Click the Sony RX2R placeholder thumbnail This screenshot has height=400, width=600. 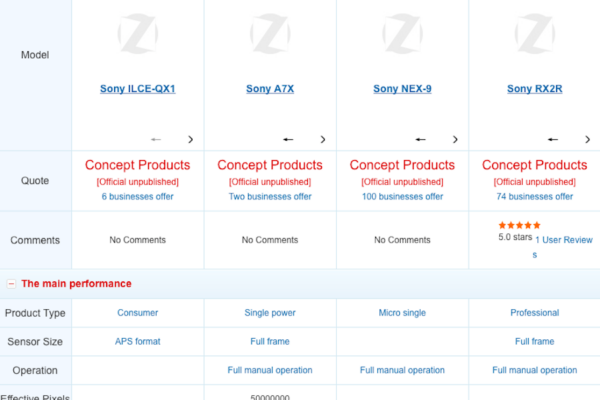click(x=535, y=34)
